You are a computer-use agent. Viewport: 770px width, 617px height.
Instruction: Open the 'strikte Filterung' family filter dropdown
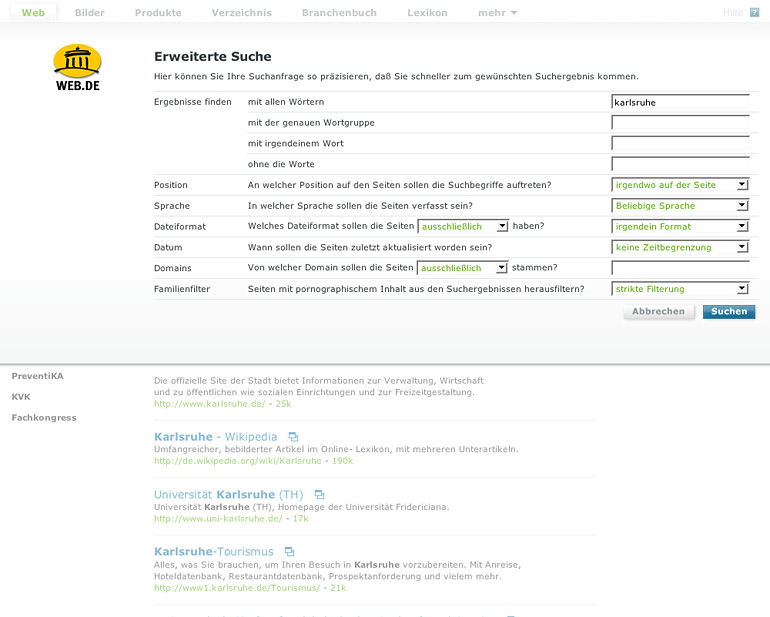coord(680,289)
